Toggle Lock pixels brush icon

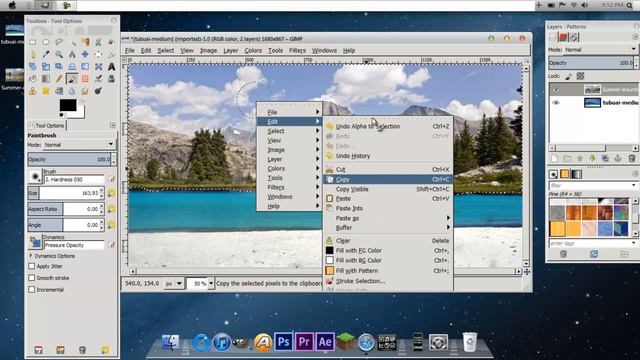569,76
